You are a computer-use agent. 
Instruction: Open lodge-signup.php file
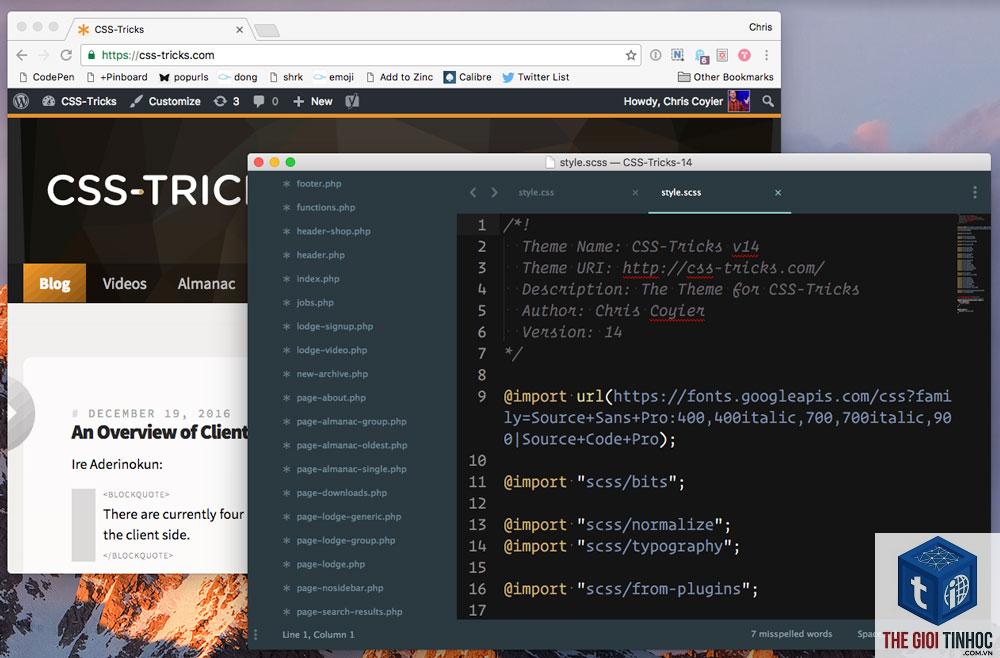pos(334,326)
